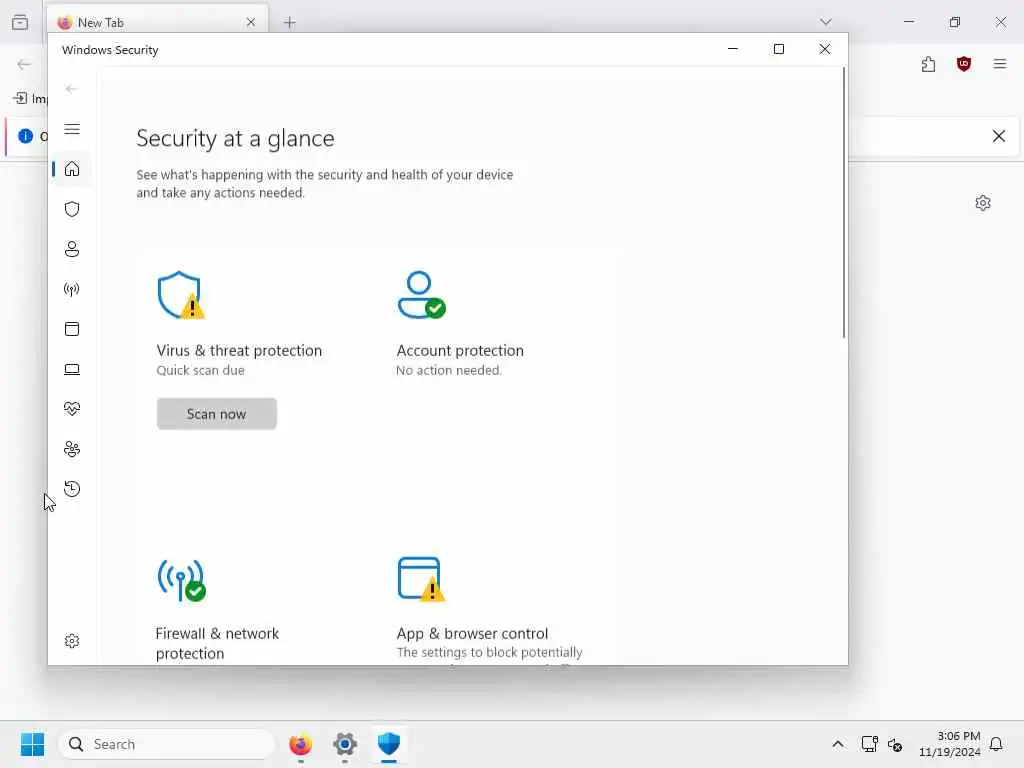Open the App & browser control heading
Image resolution: width=1024 pixels, height=768 pixels.
pyautogui.click(x=472, y=633)
